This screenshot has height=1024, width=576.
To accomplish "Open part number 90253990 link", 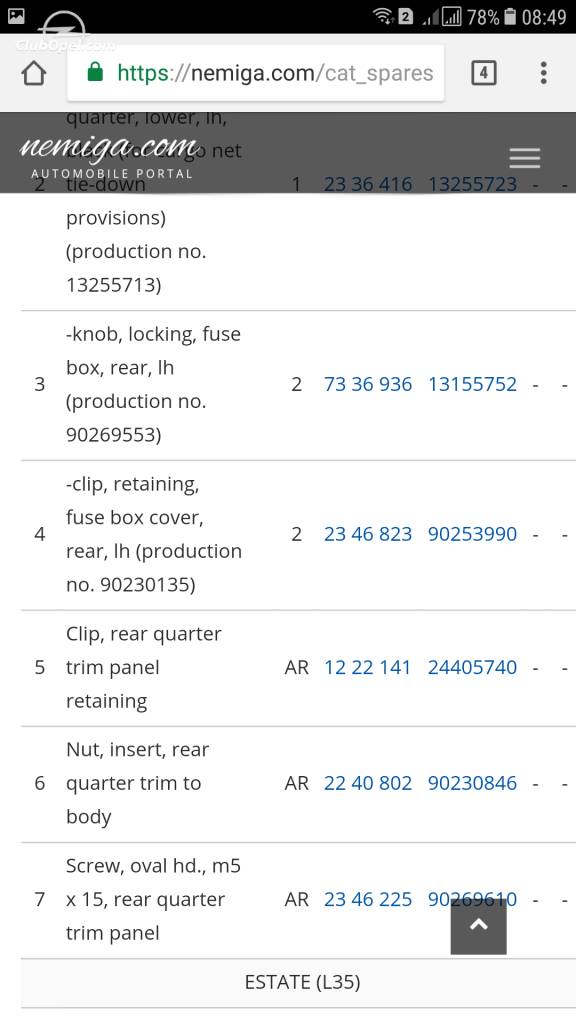I will pyautogui.click(x=472, y=534).
